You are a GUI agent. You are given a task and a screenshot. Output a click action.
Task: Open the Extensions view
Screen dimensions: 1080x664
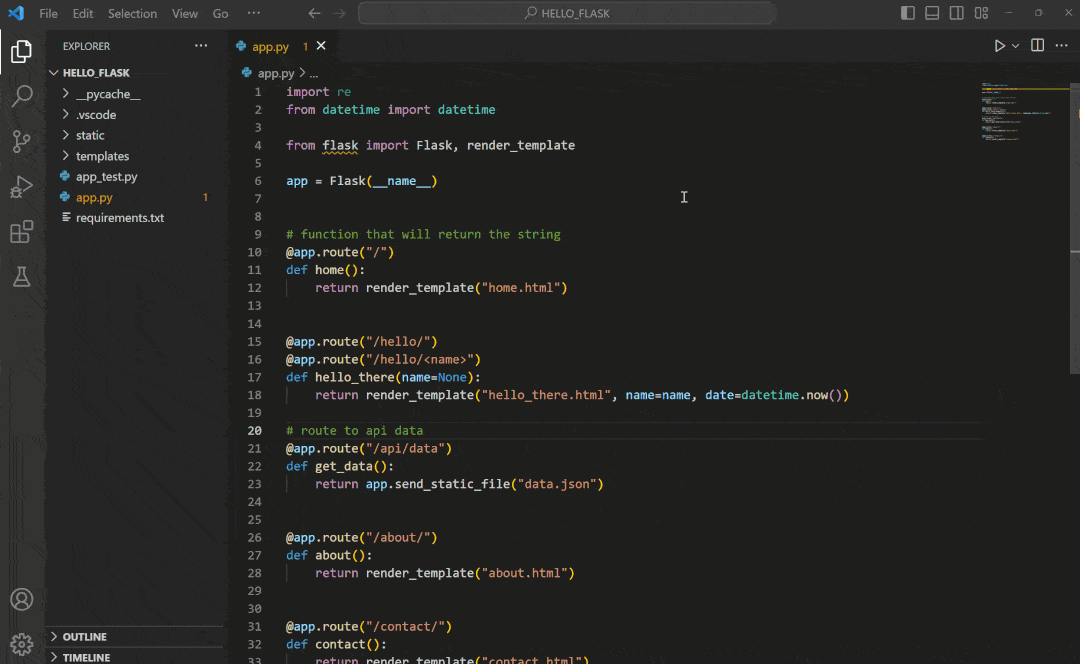click(22, 231)
